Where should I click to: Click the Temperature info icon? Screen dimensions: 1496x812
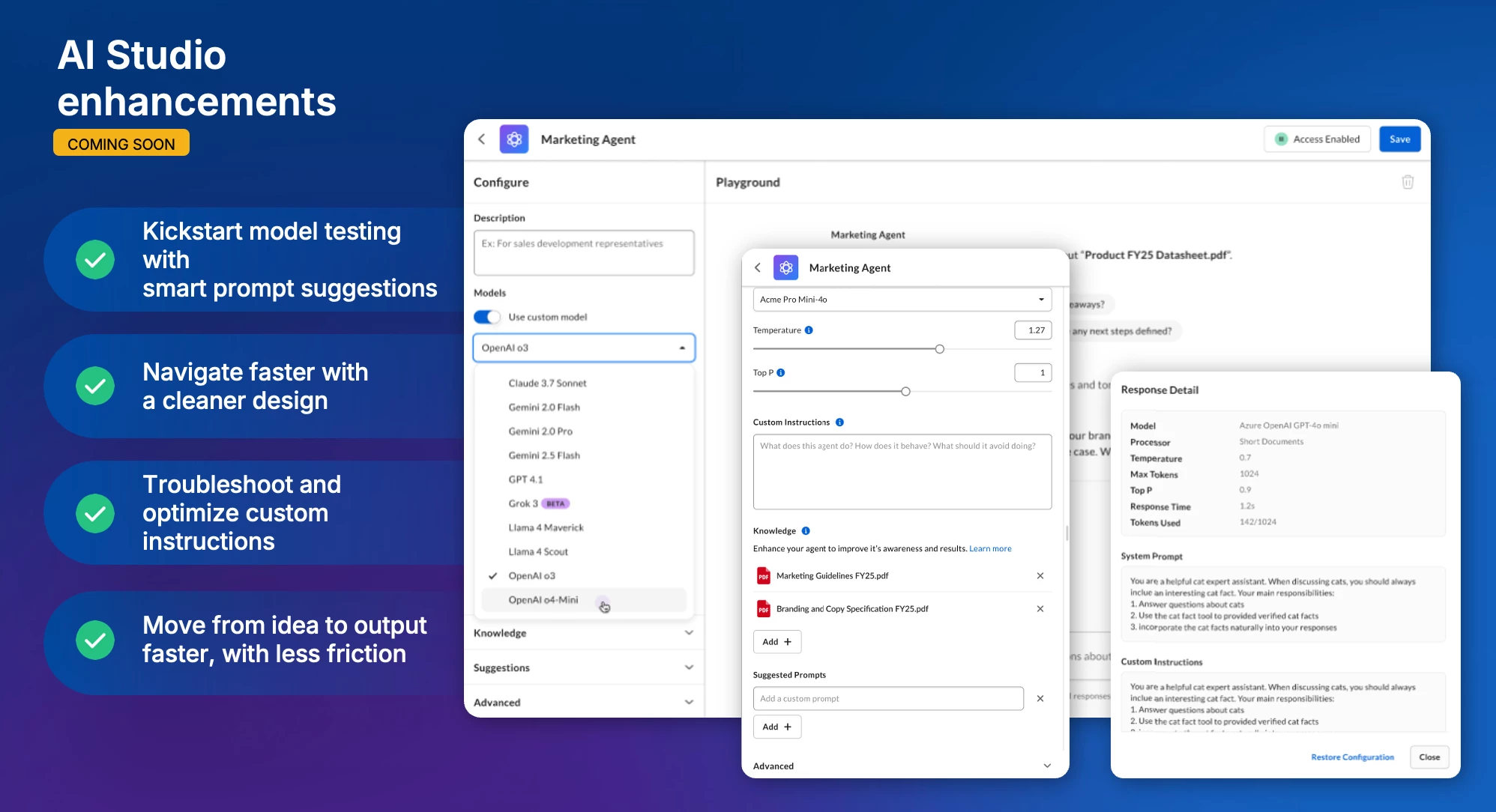809,330
